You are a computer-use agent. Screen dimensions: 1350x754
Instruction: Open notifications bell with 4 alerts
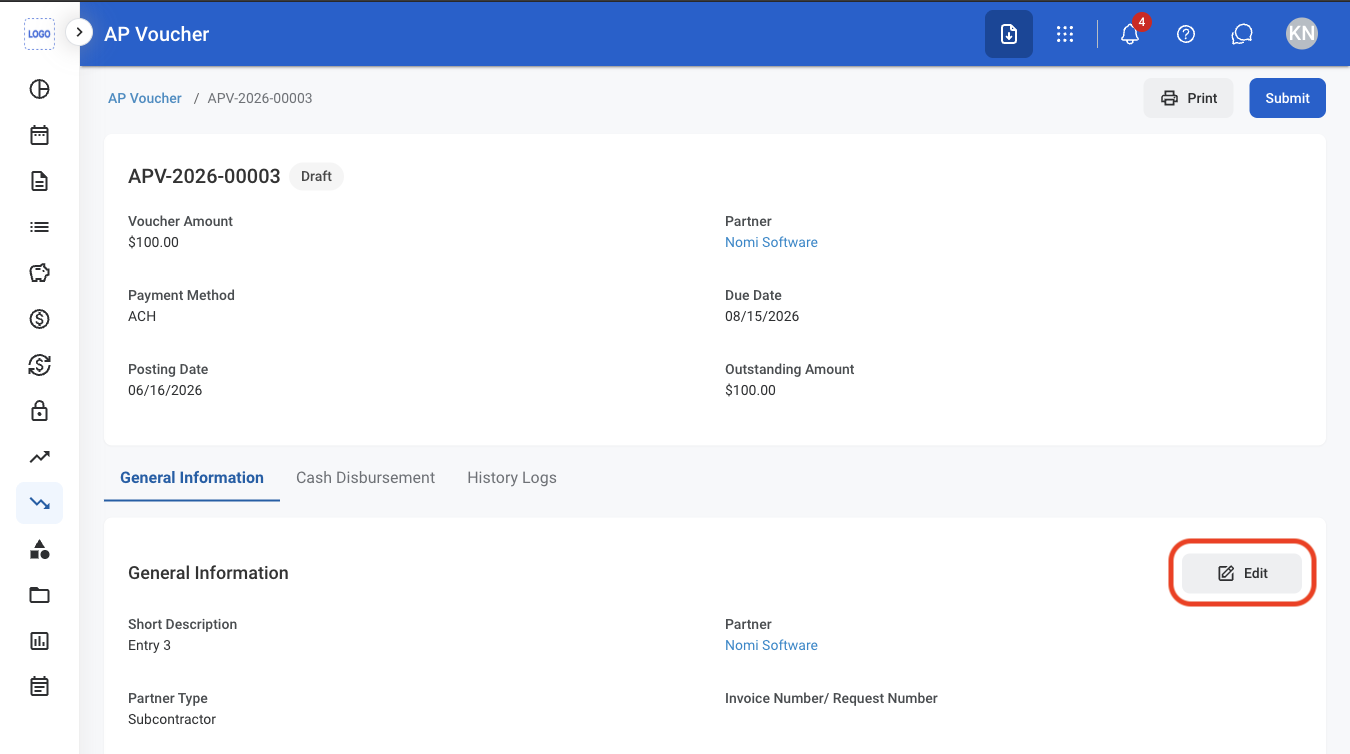pos(1130,34)
